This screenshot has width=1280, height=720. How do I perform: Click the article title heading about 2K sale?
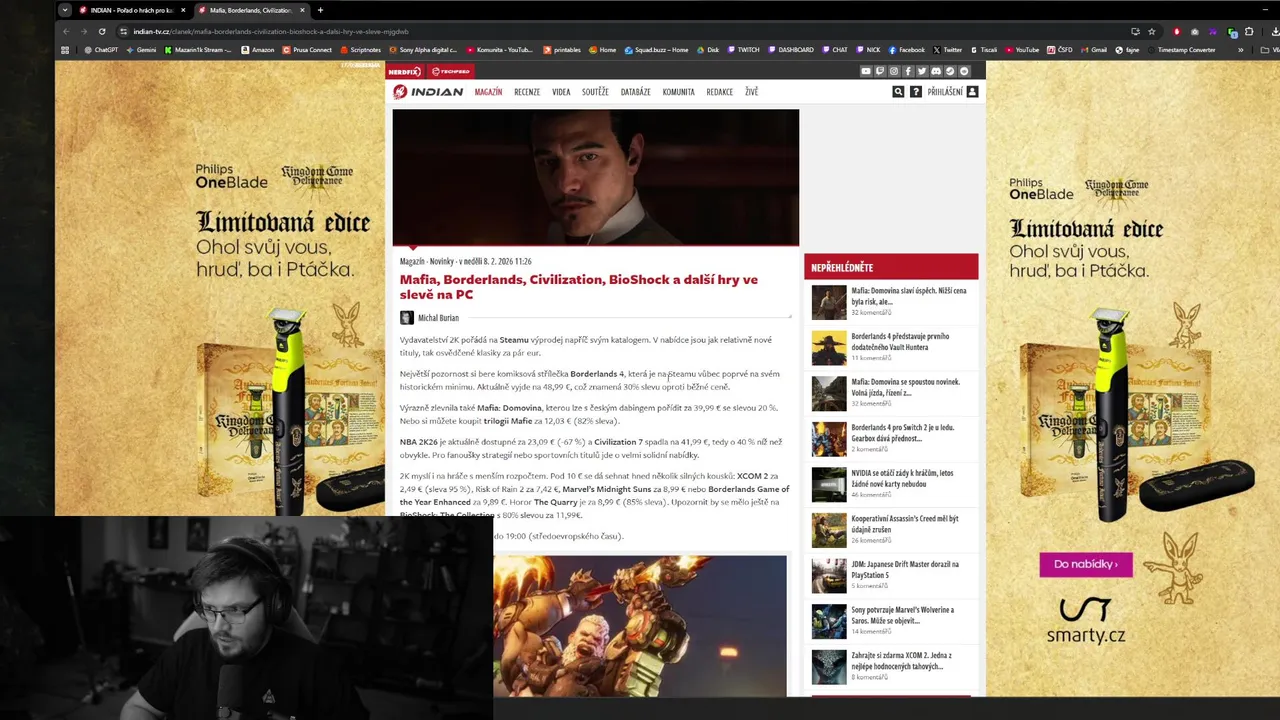pos(579,287)
